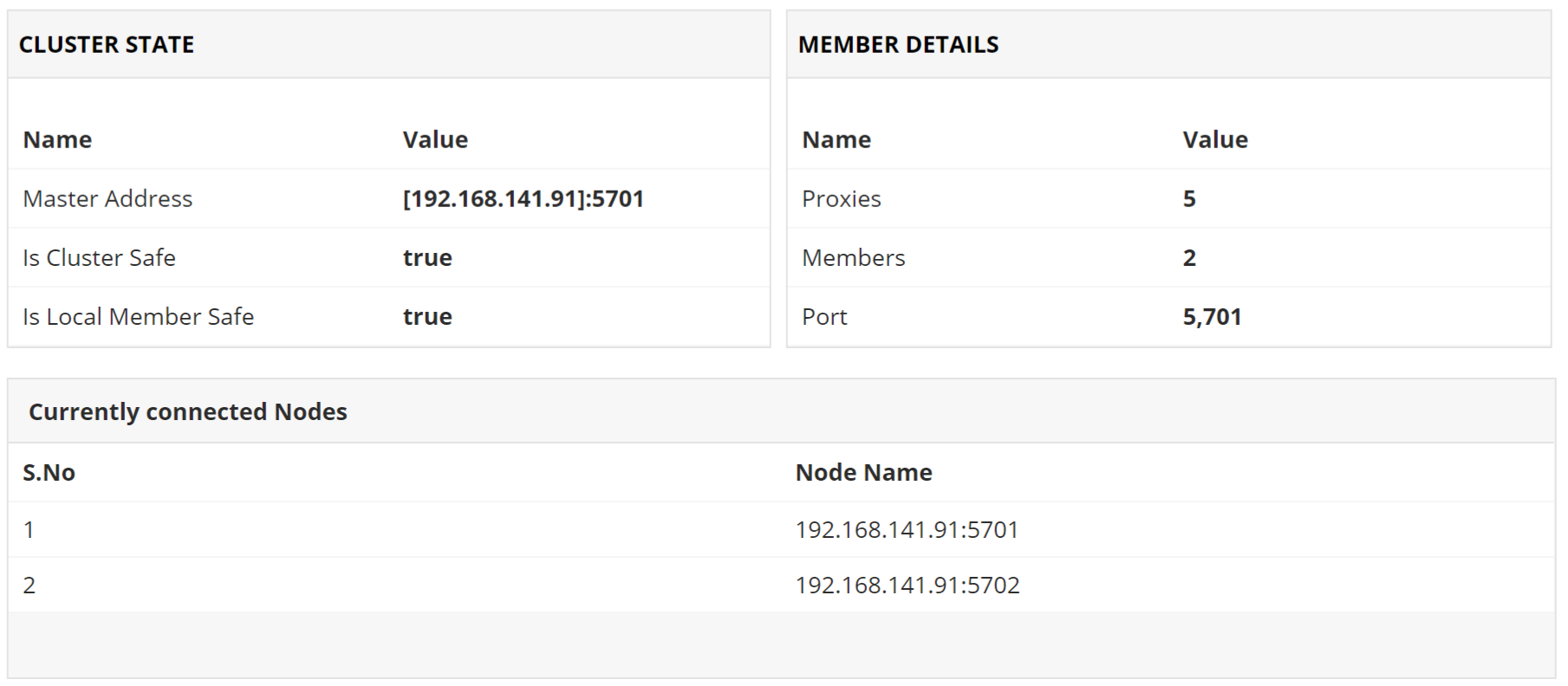This screenshot has height=686, width=1568.
Task: Click the Members count value in Member Details
Action: pyautogui.click(x=1189, y=258)
